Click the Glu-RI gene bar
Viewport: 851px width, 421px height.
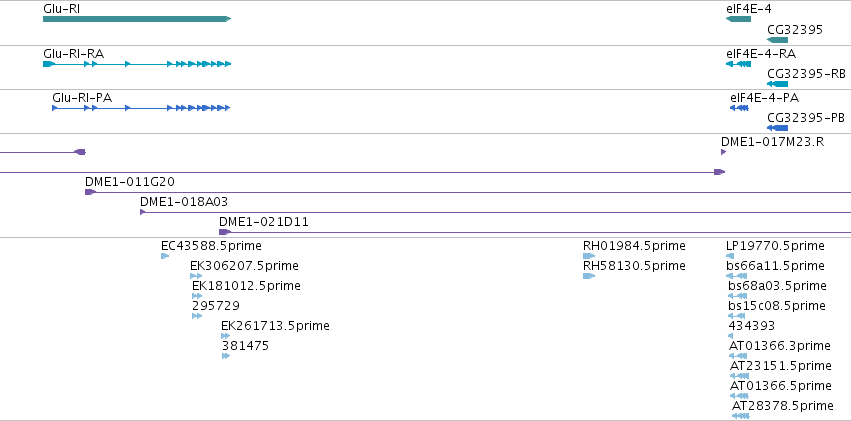(x=137, y=19)
